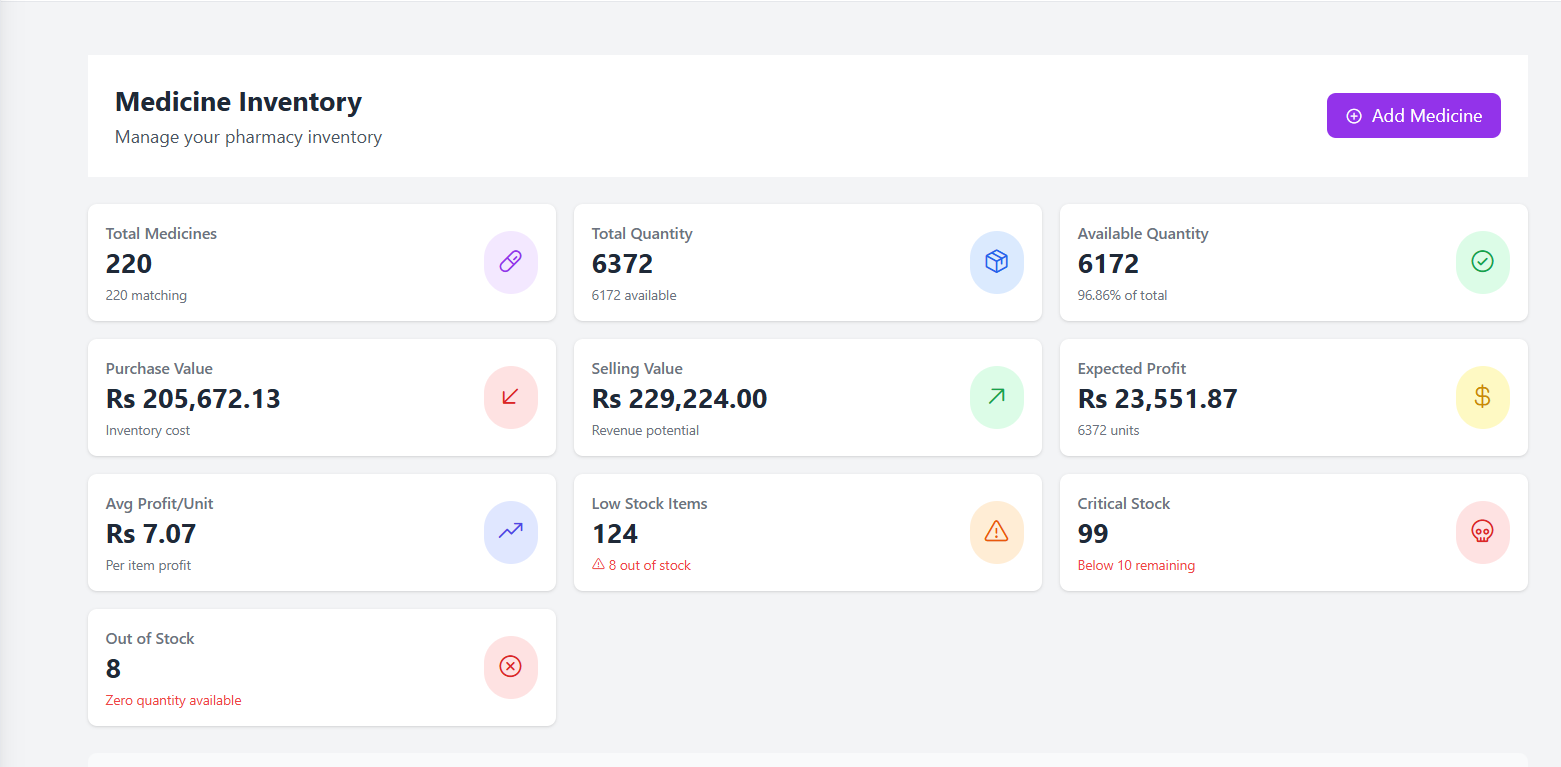Click the box icon on Total Quantity

996,262
